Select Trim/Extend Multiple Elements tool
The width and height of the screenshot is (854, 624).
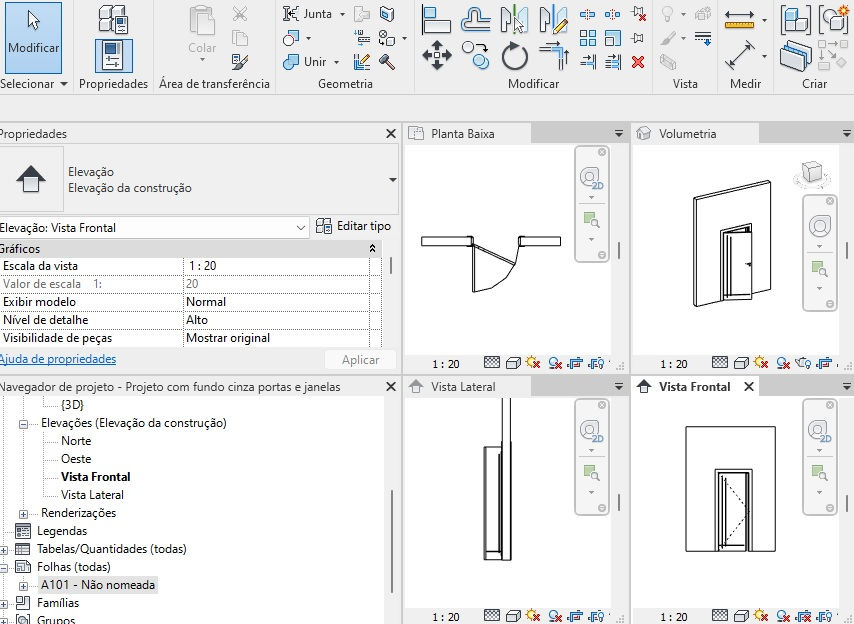click(613, 62)
